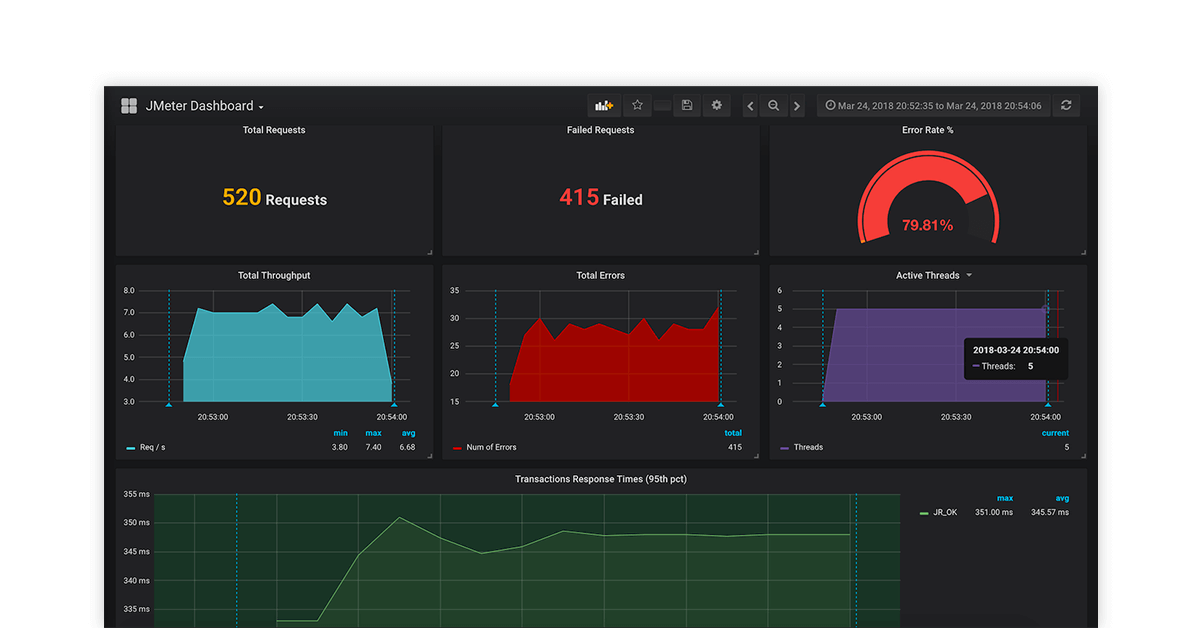Click the Active Threads tooltip showing Threads: 5
The image size is (1200, 628).
pyautogui.click(x=1016, y=358)
